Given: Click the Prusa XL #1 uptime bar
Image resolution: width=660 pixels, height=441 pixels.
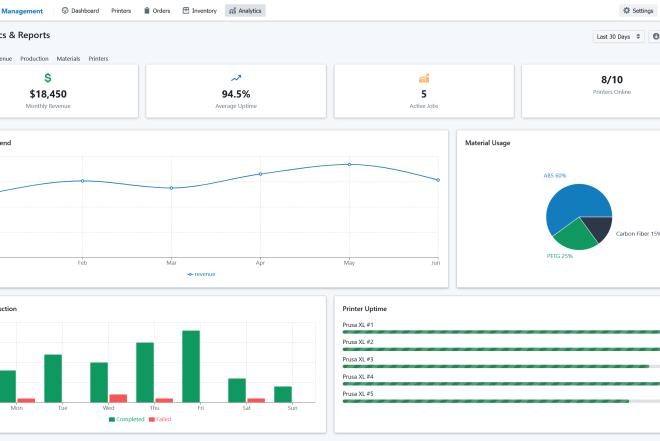Looking at the screenshot, I should pos(500,331).
